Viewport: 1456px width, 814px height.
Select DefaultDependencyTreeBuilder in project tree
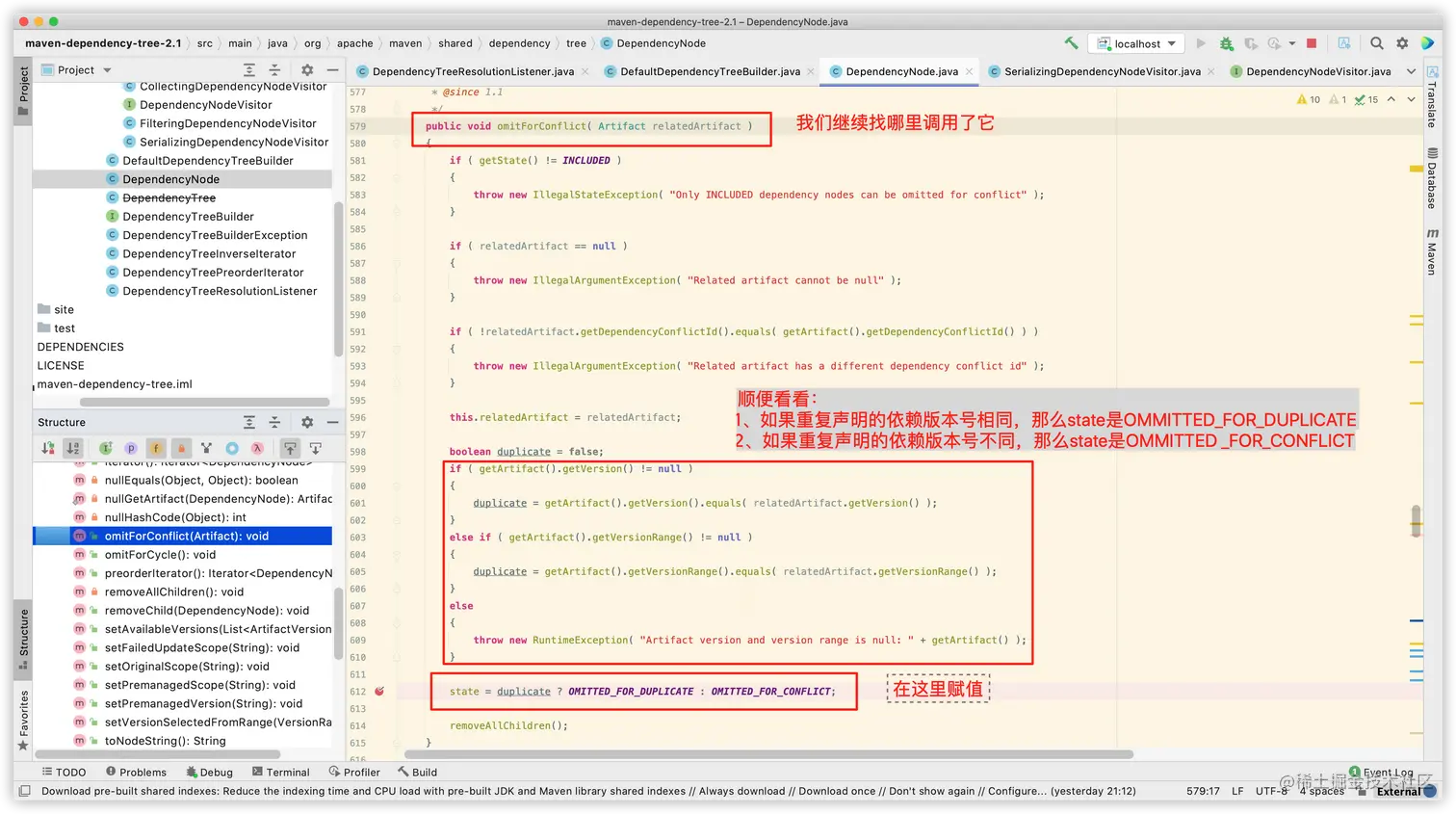[x=207, y=161]
